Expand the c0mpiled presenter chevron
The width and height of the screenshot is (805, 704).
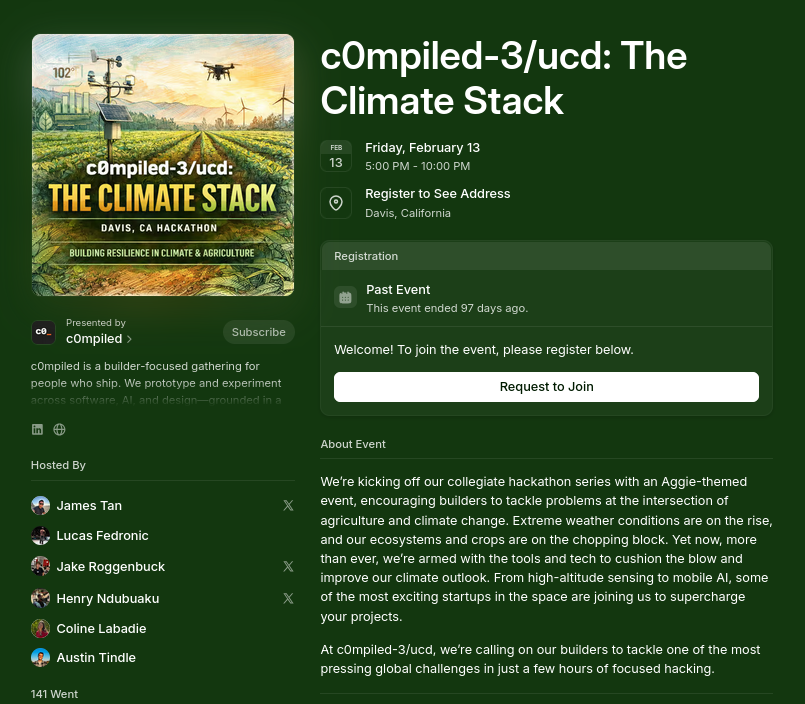point(129,339)
